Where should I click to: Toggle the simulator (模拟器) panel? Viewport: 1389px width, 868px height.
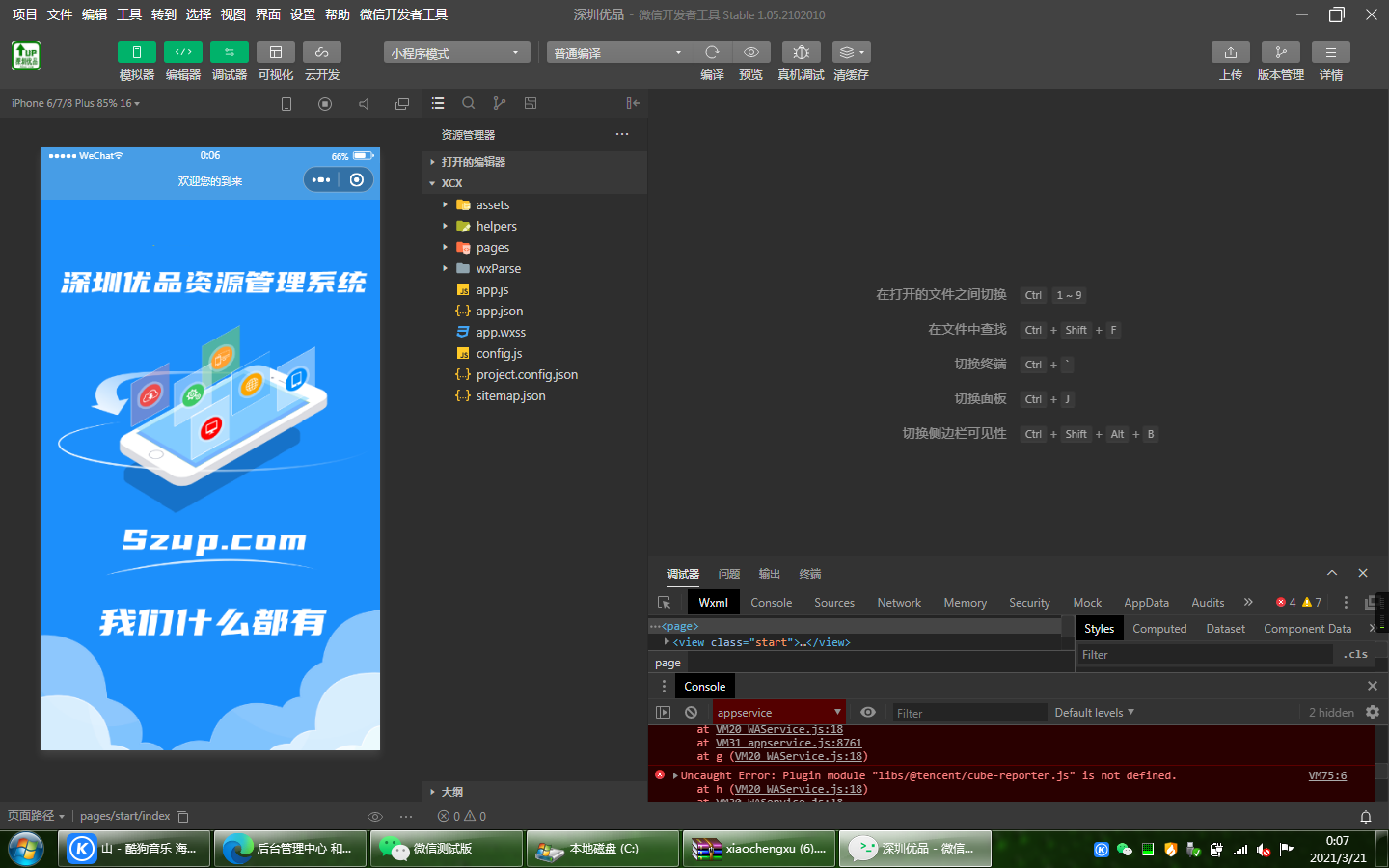[136, 52]
